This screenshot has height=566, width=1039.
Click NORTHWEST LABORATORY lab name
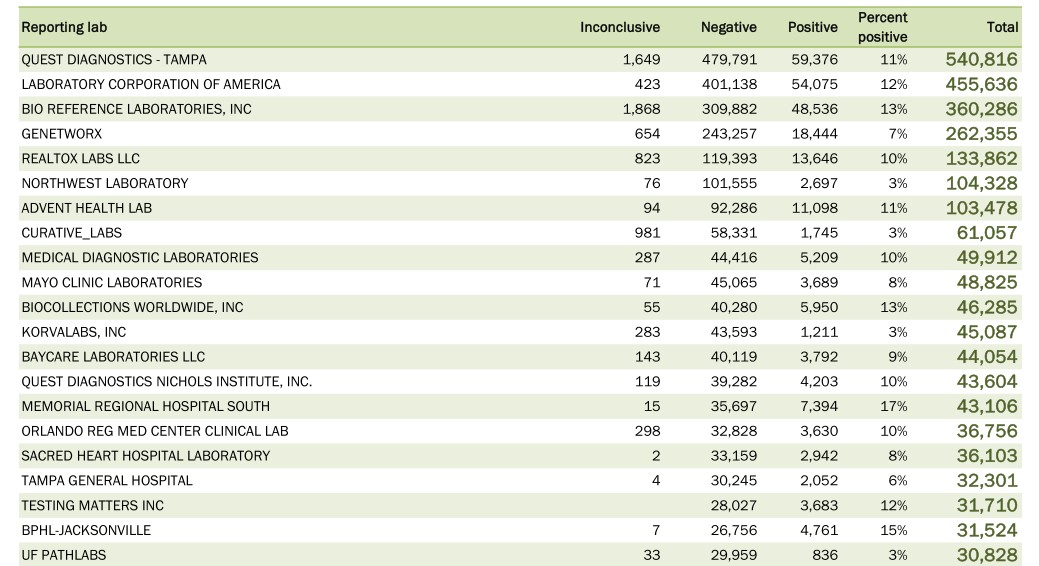[105, 184]
